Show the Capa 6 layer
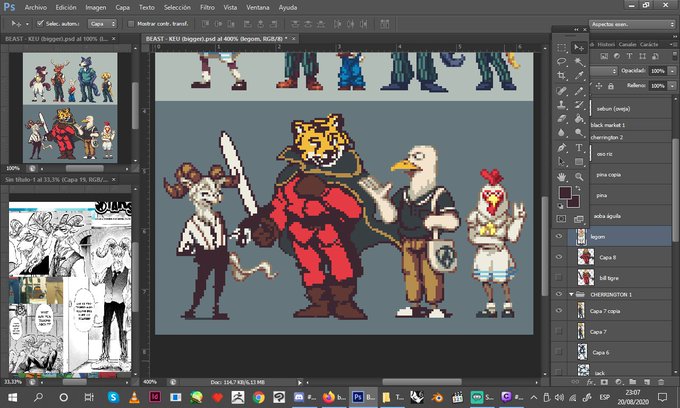Screen dimensions: 680x408 tap(559, 352)
